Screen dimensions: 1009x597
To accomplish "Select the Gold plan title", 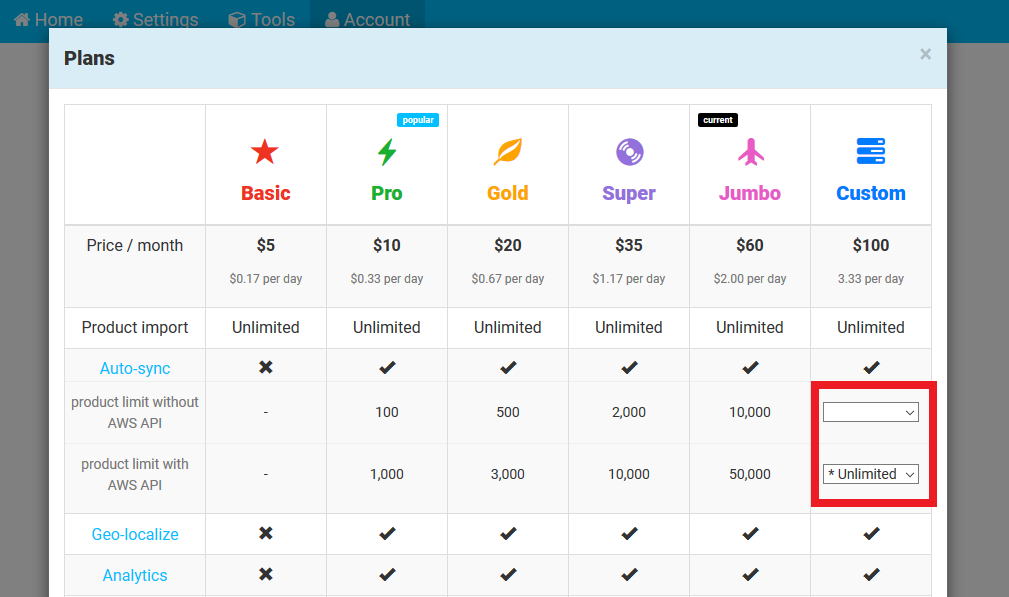I will coord(508,193).
